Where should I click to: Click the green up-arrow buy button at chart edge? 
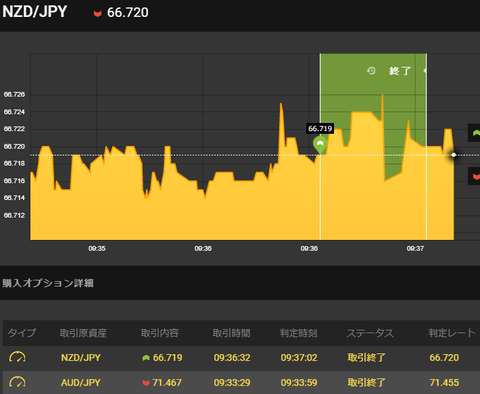[x=475, y=133]
